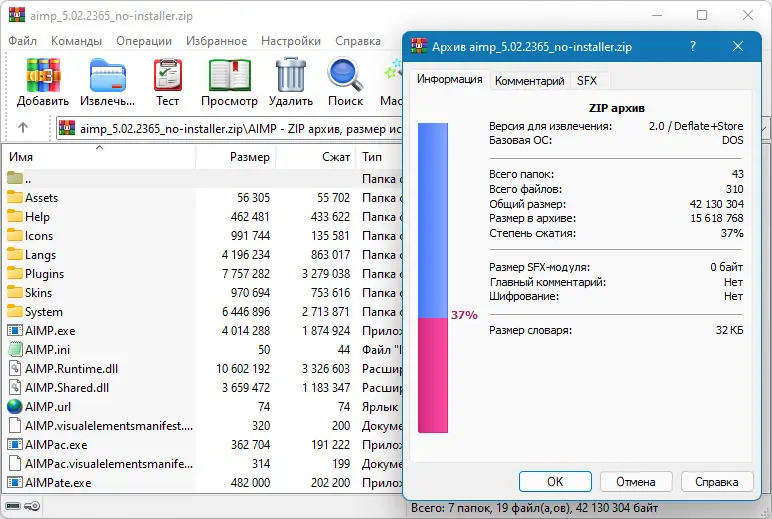Click the key icon in status bar
Viewport: 772px width, 519px height.
coord(32,506)
